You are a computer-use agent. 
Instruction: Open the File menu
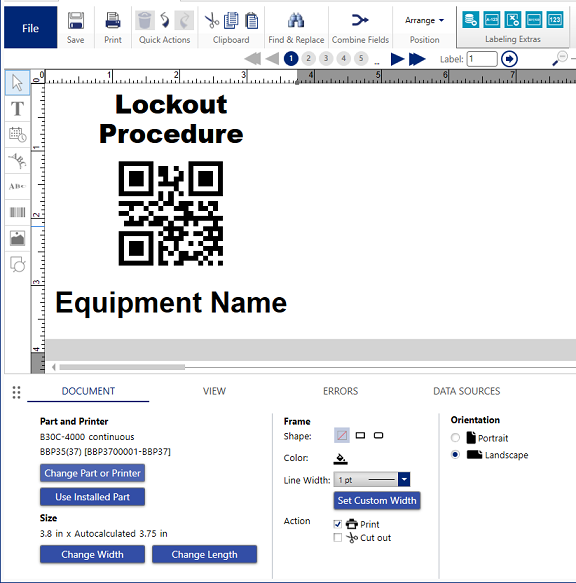(30, 28)
